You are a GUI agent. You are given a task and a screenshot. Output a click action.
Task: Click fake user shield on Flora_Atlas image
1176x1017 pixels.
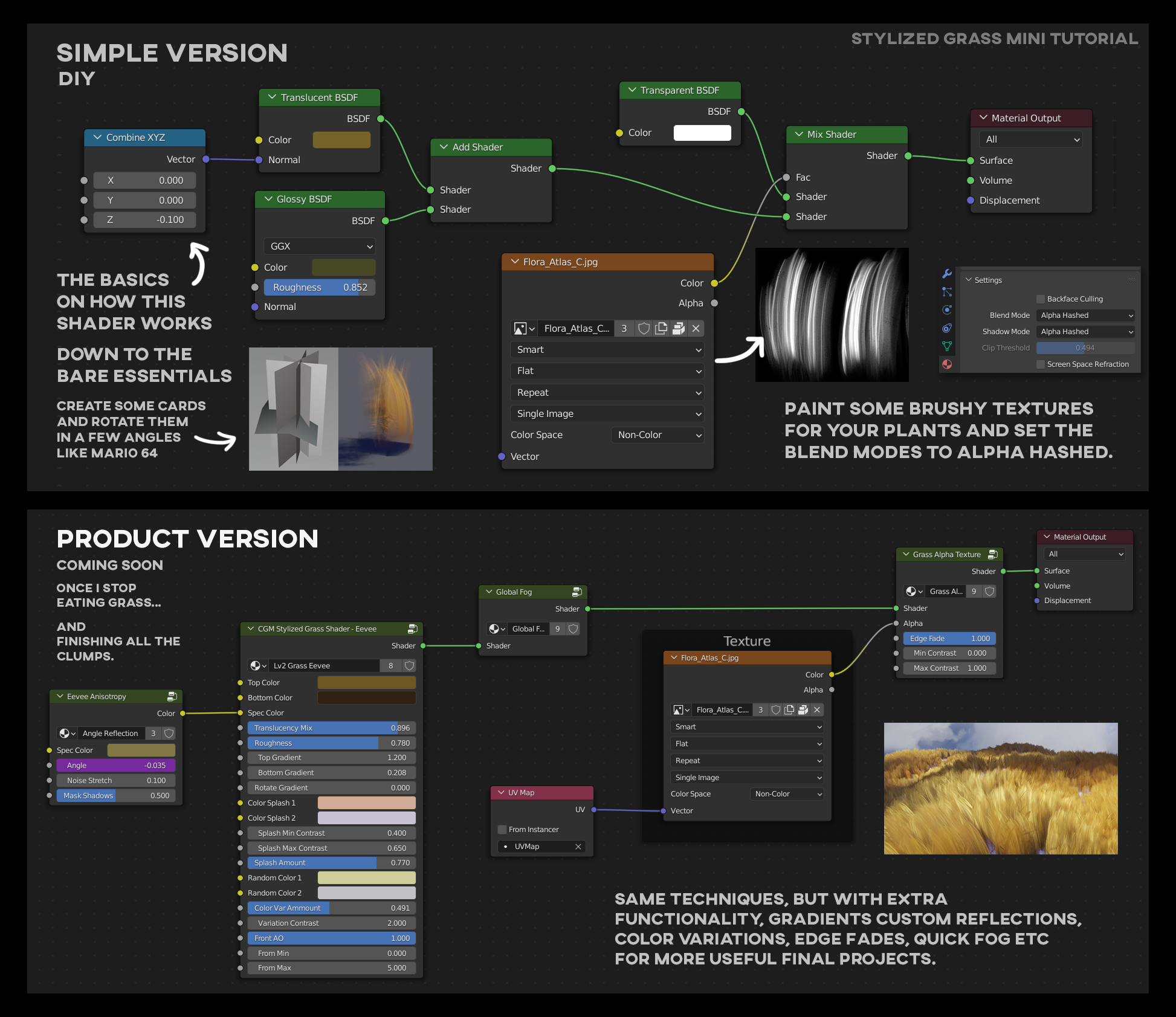pyautogui.click(x=644, y=329)
